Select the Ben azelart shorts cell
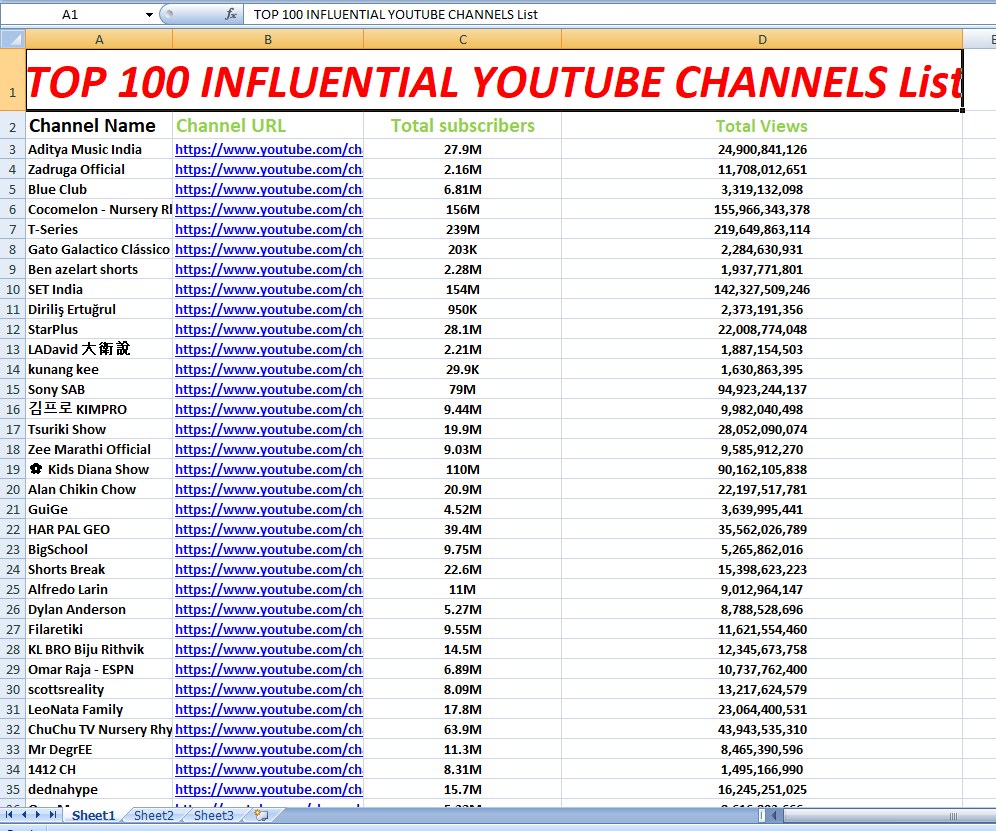Image resolution: width=996 pixels, height=831 pixels. pos(99,270)
